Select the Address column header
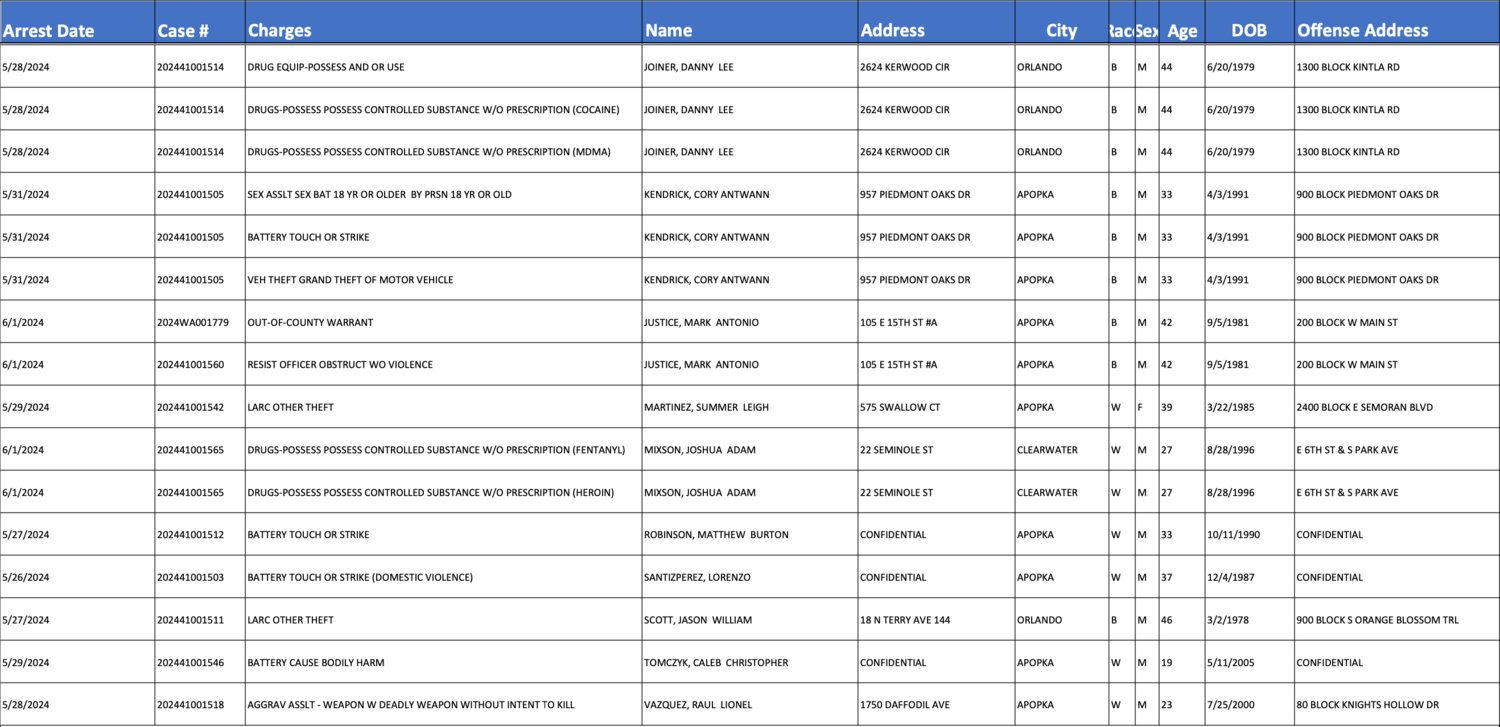This screenshot has width=1500, height=727. pos(936,22)
